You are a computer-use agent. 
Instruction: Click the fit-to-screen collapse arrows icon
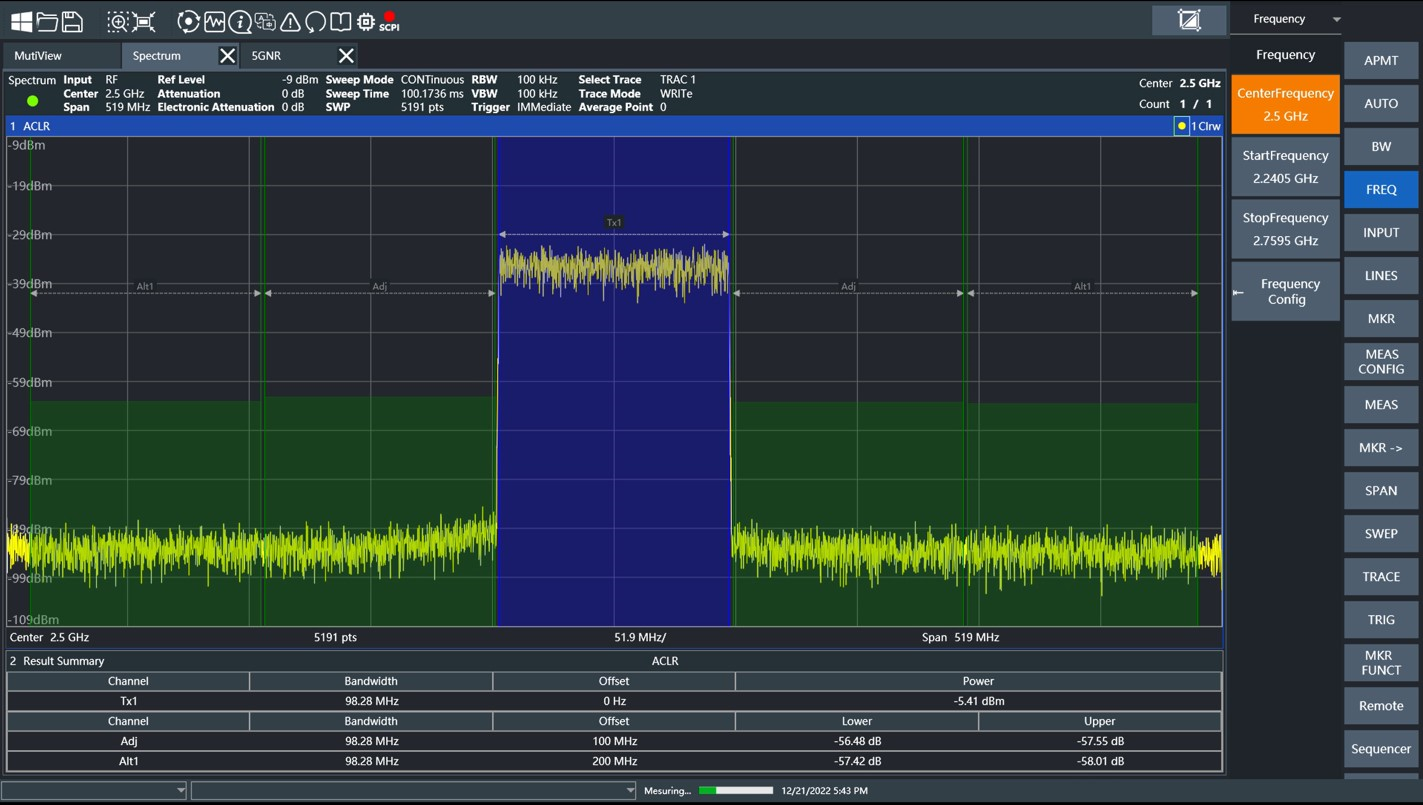click(x=144, y=21)
